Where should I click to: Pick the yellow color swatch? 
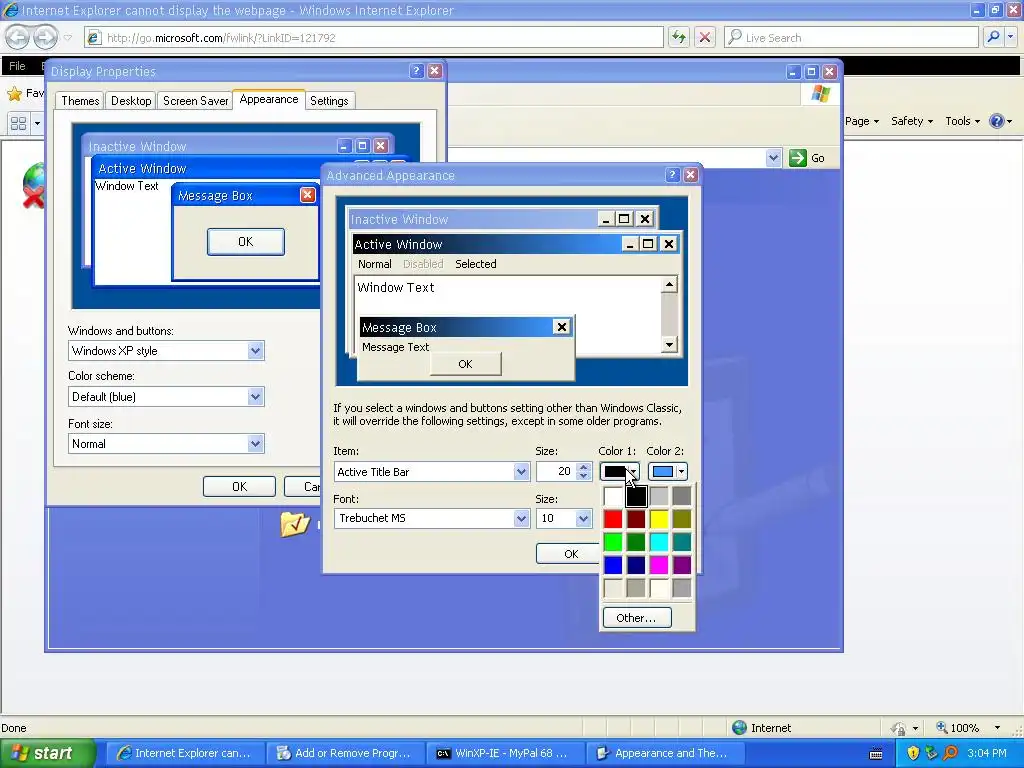(659, 519)
